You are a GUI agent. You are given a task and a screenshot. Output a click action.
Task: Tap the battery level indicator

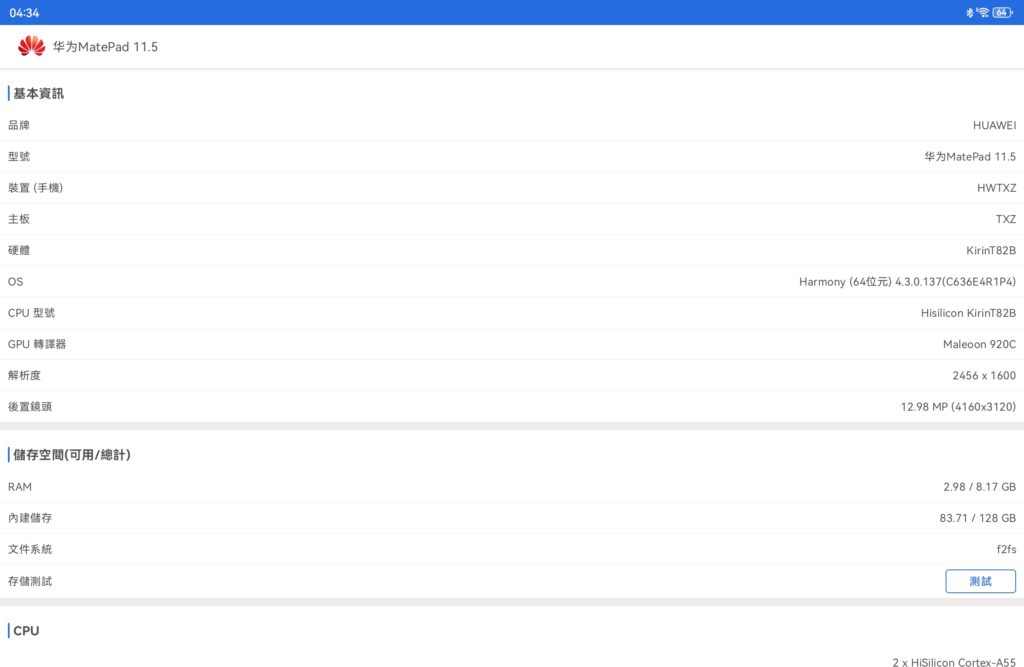pyautogui.click(x=1002, y=12)
